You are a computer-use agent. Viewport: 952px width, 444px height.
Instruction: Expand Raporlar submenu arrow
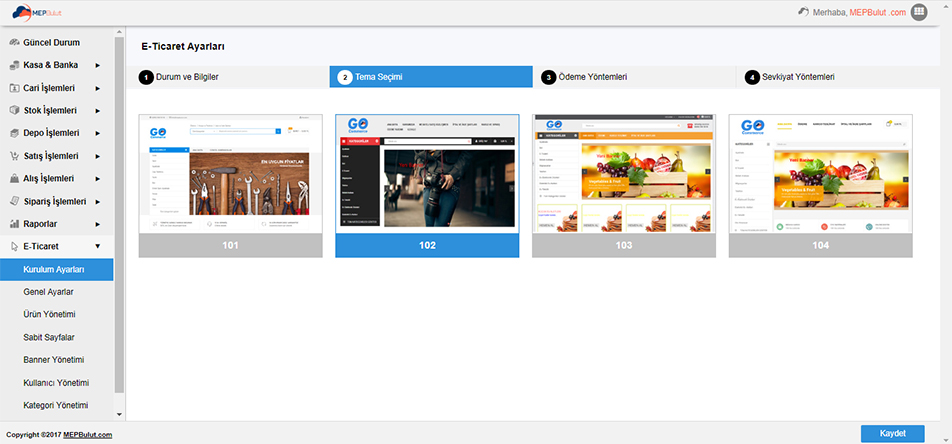pos(98,225)
